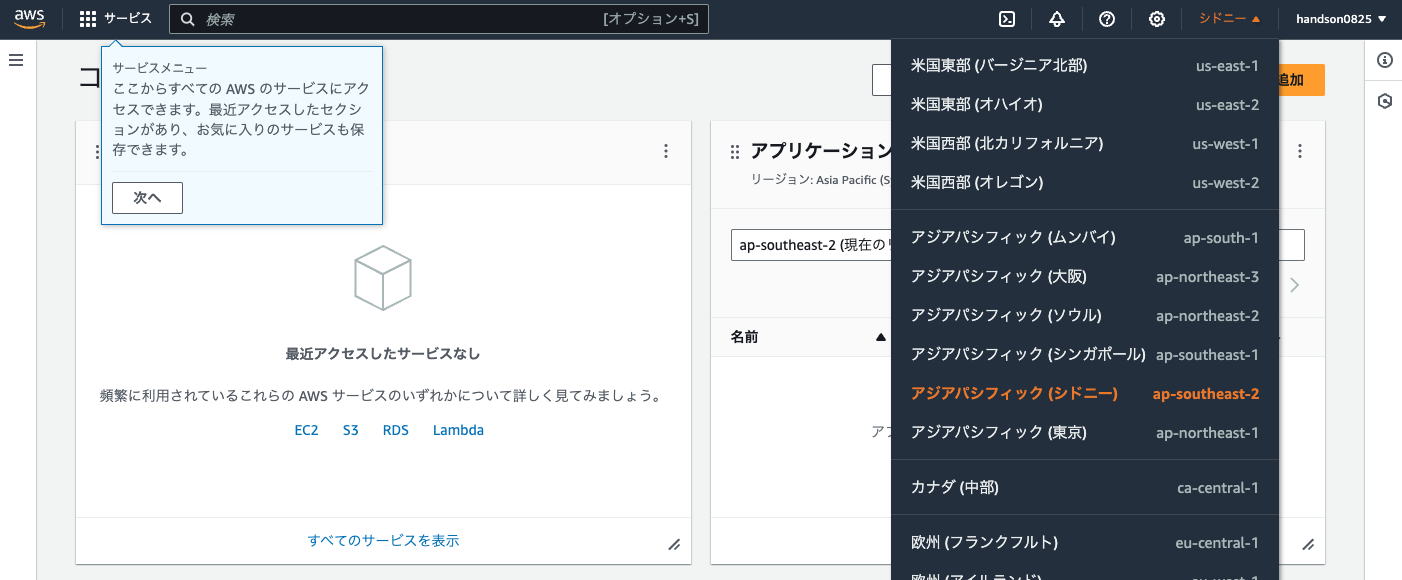The width and height of the screenshot is (1402, 580).
Task: Select US West N. California us-west-1
Action: coord(1085,144)
